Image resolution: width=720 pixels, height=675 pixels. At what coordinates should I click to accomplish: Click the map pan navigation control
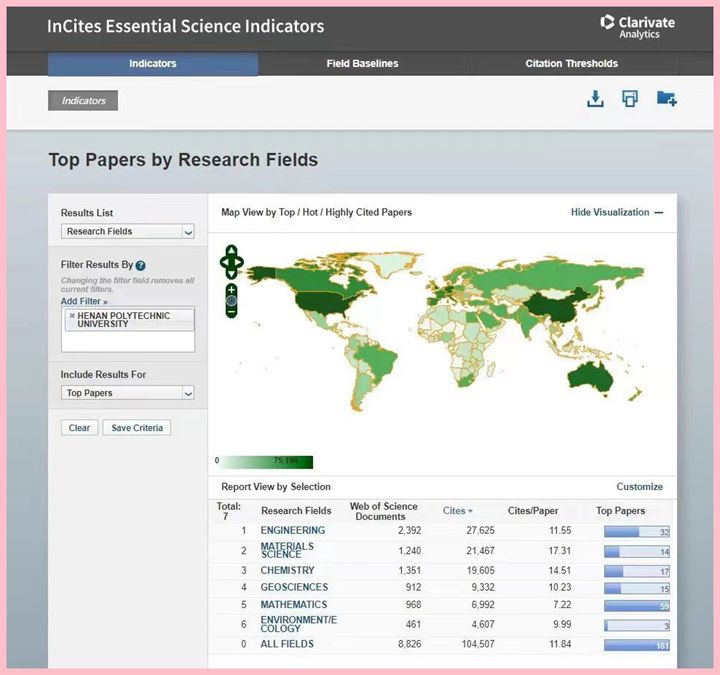click(x=231, y=263)
